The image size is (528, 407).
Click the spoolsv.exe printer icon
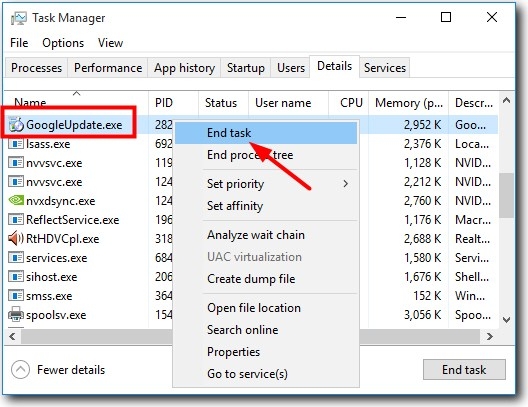click(16, 314)
